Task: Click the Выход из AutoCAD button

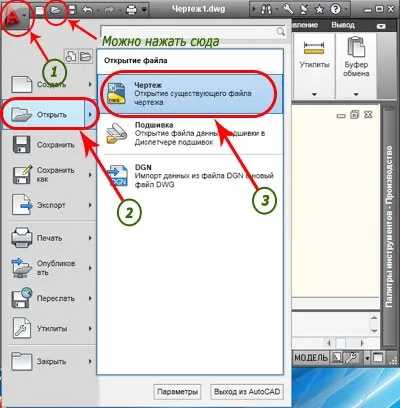Action: 247,392
